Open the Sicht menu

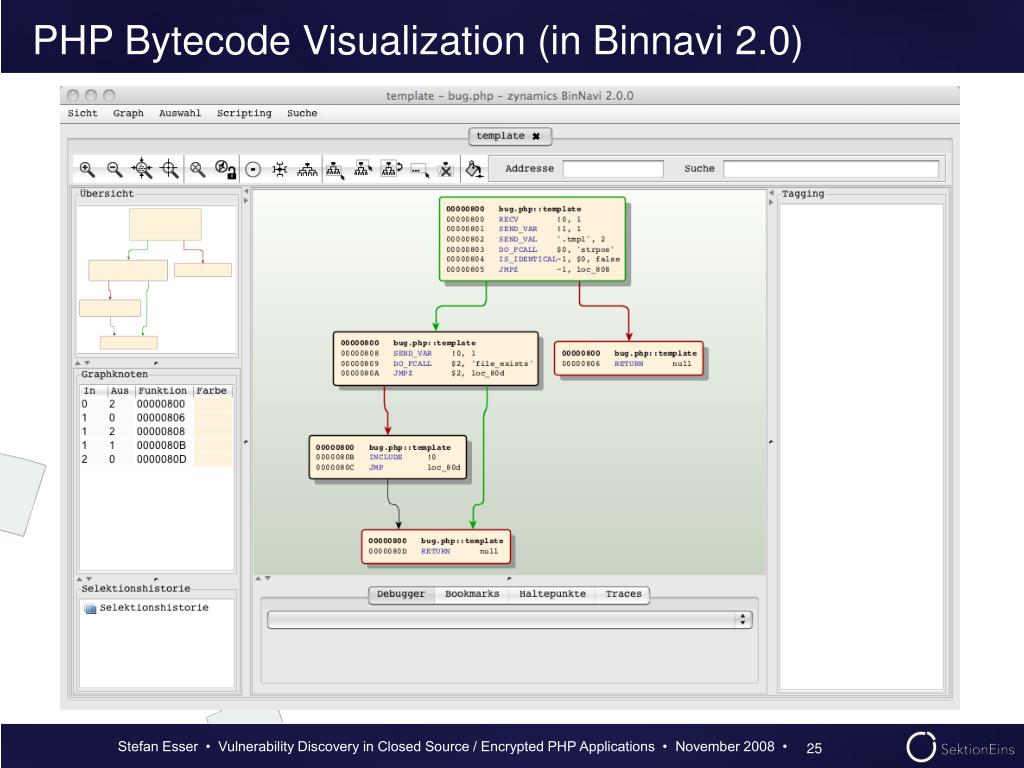pyautogui.click(x=82, y=113)
